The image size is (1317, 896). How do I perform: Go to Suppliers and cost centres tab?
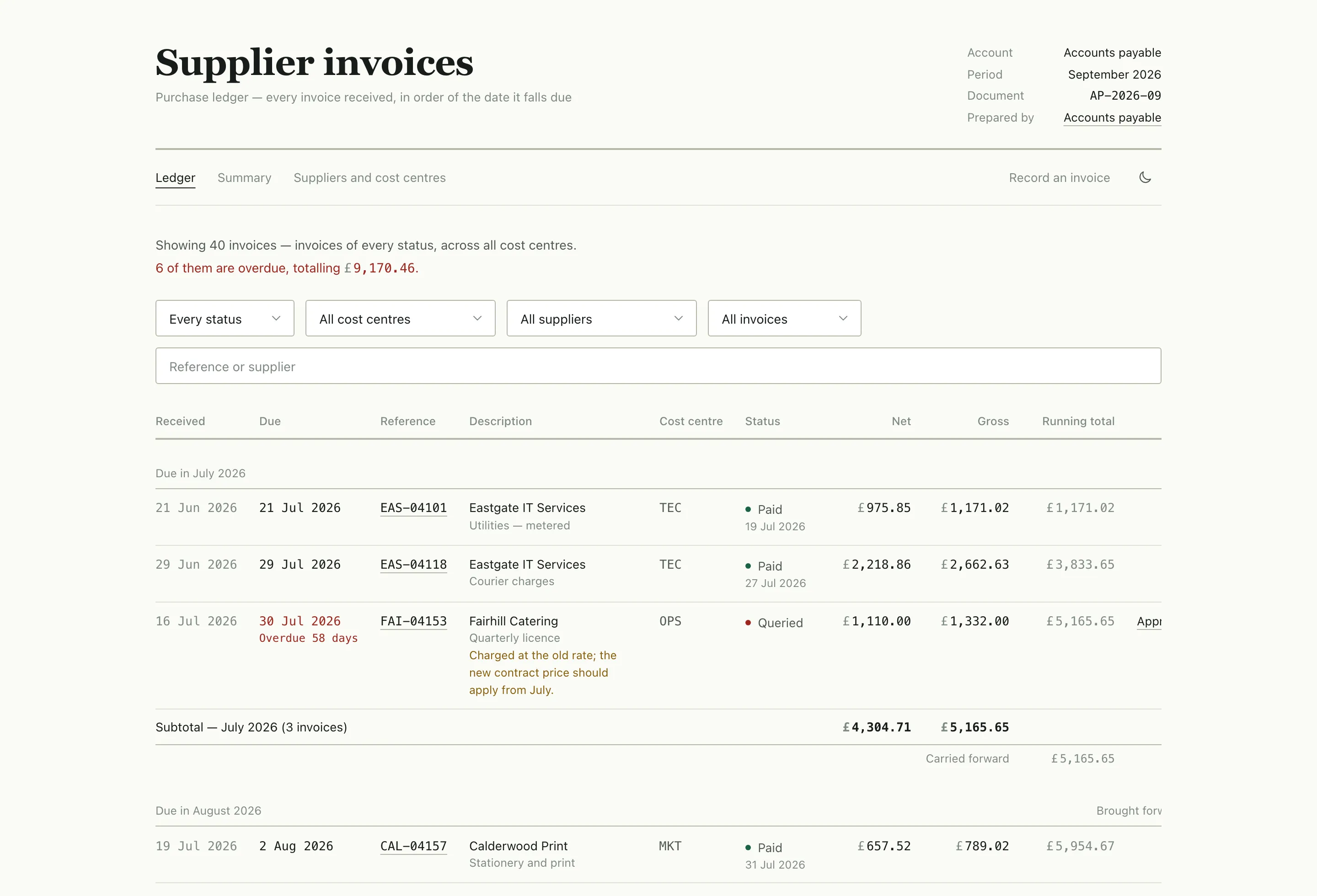(x=369, y=178)
